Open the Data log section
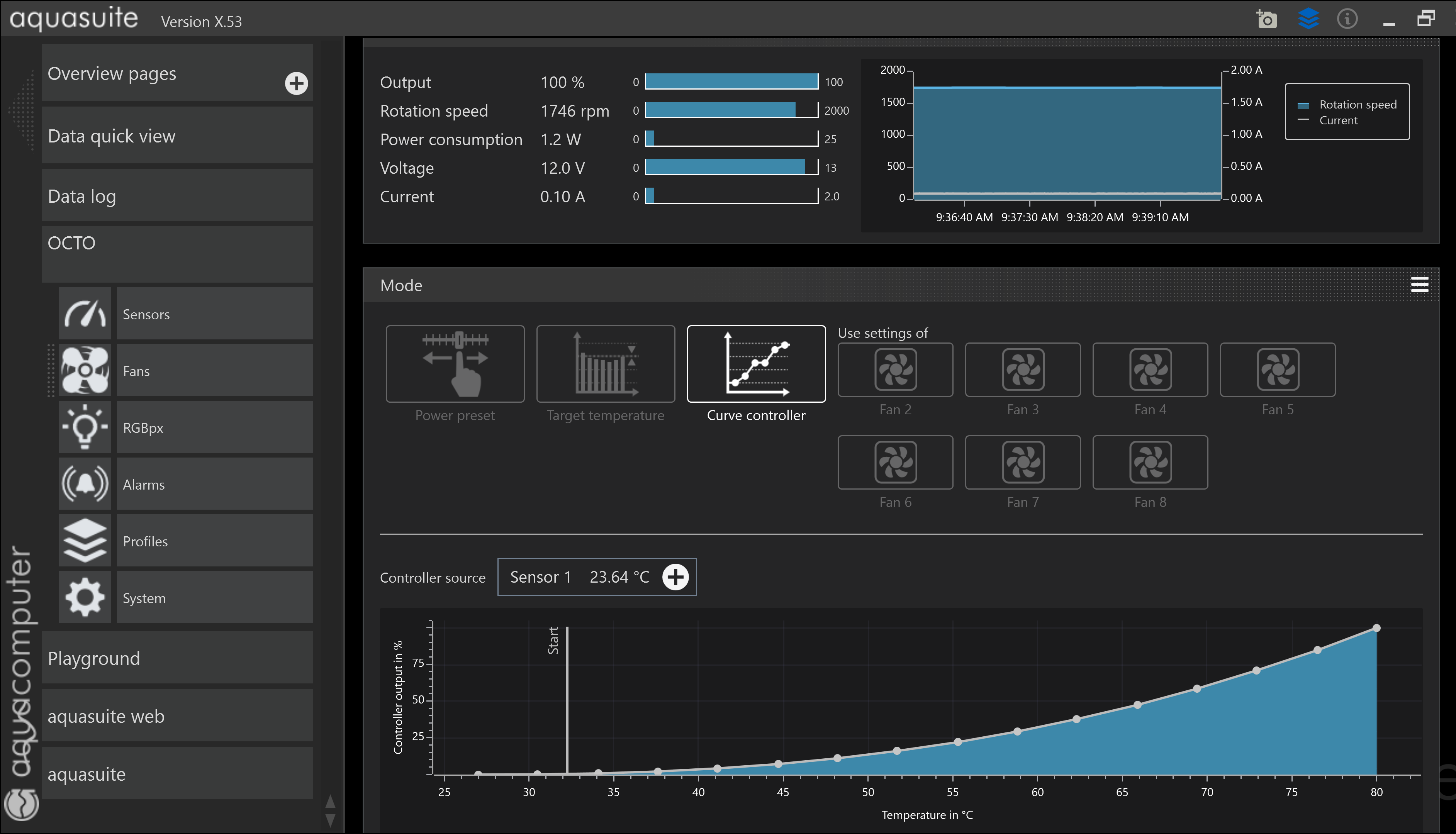 [x=177, y=196]
